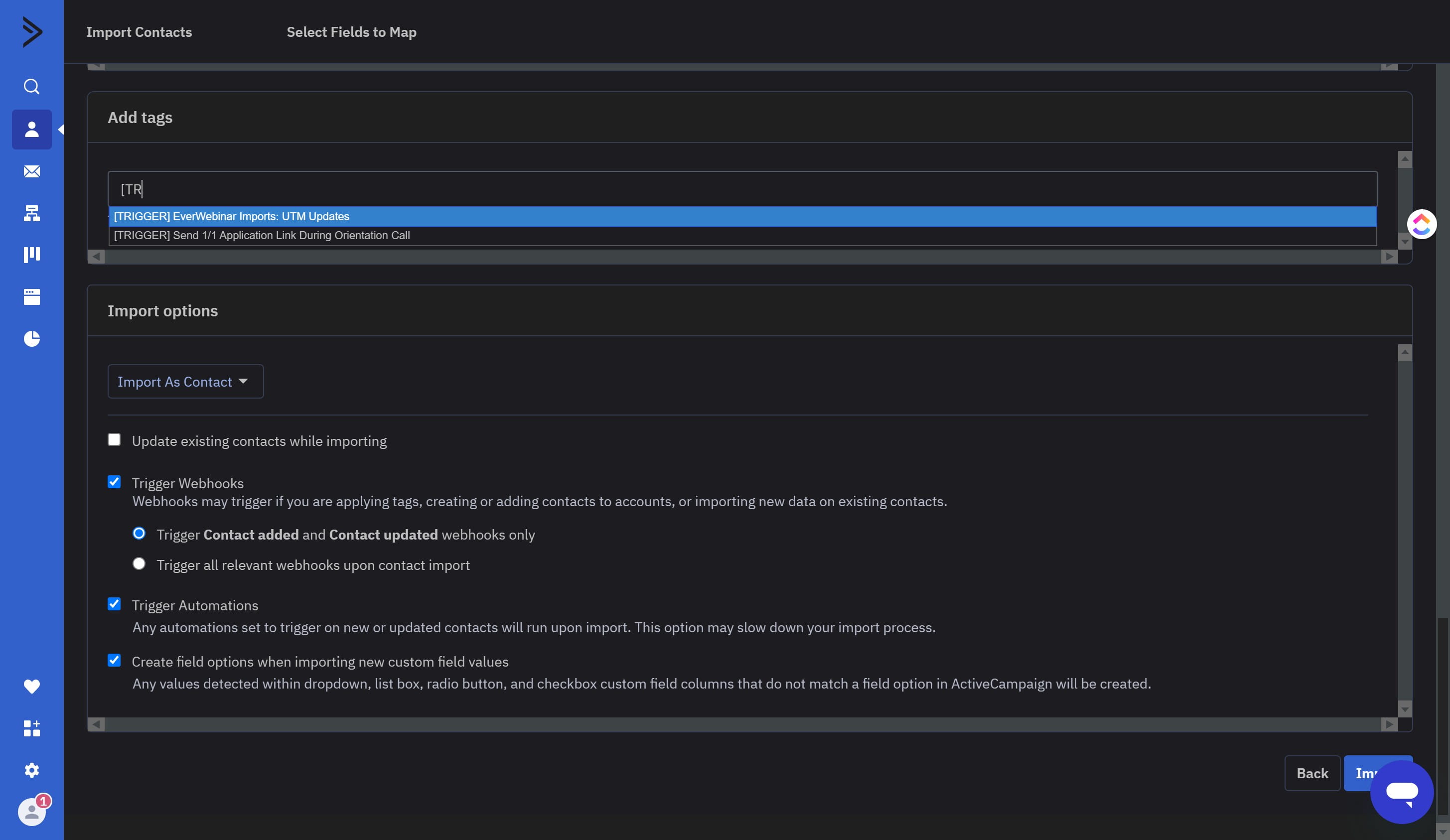Viewport: 1450px width, 840px height.
Task: Select the Contacts icon in the sidebar
Action: pos(32,129)
